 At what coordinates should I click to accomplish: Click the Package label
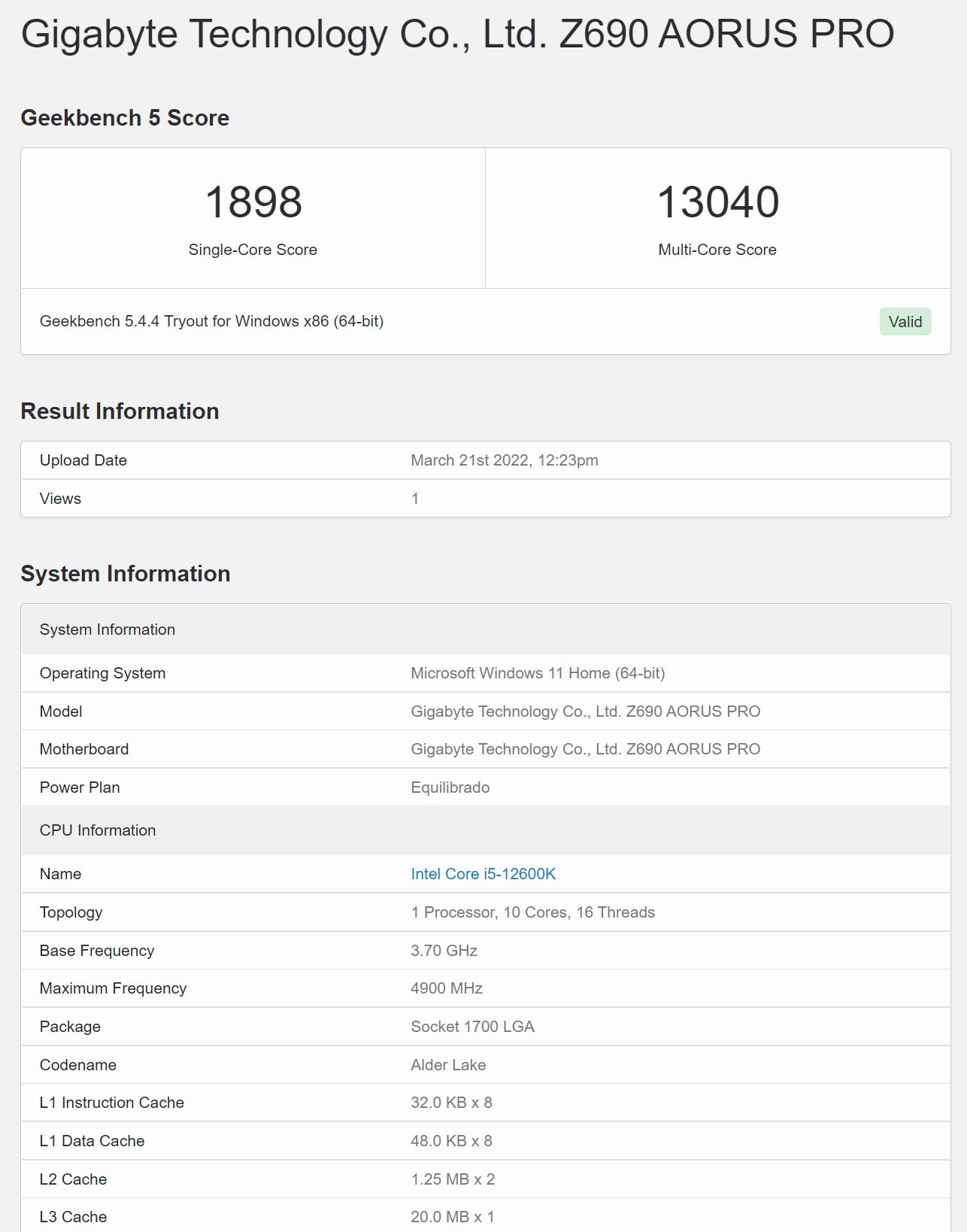point(70,1027)
